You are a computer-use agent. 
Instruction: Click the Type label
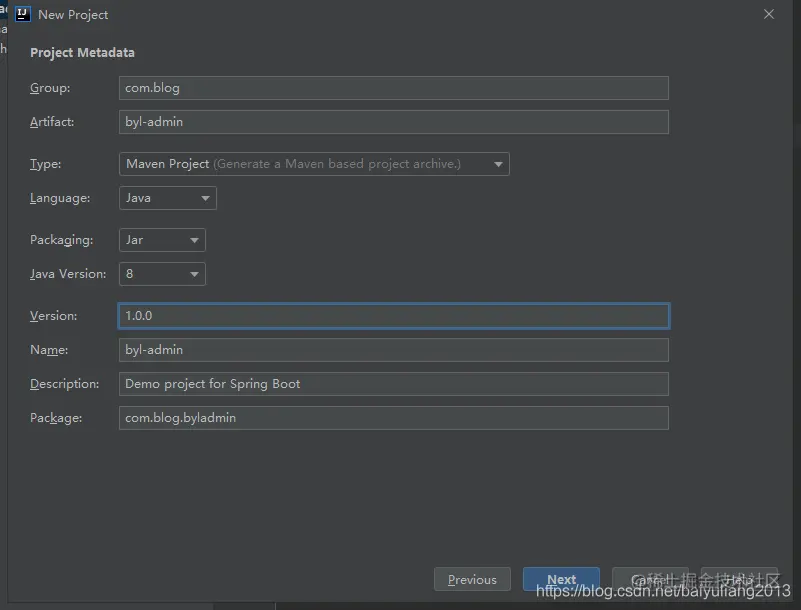tap(45, 164)
